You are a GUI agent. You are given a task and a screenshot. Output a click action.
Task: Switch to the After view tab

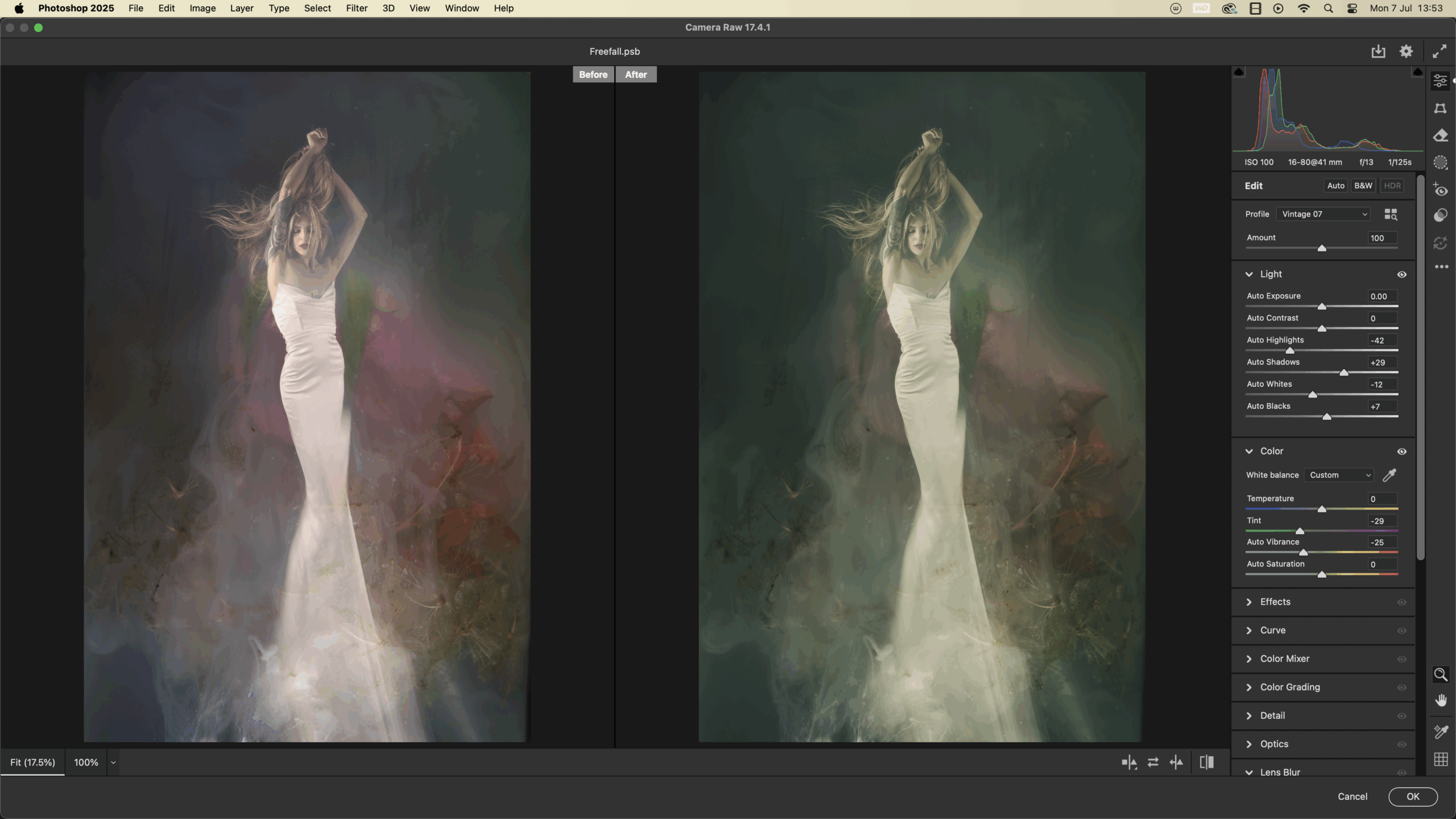[x=635, y=75]
